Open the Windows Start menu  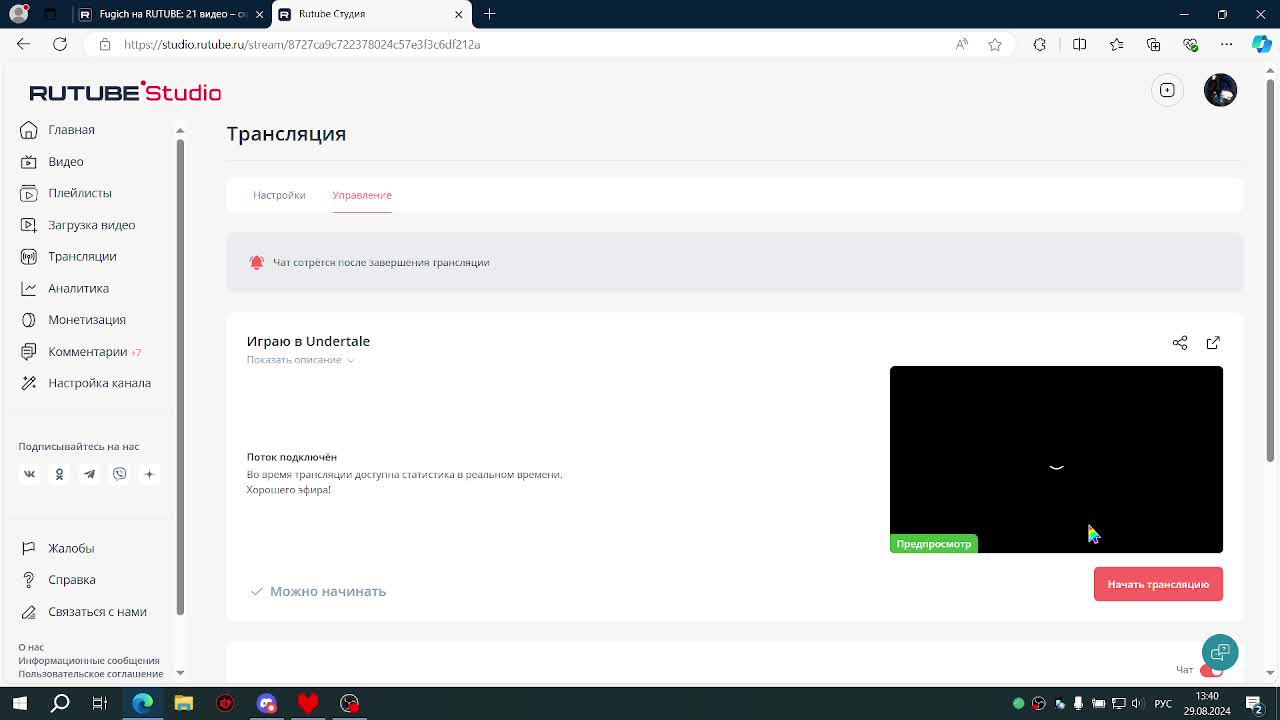tap(20, 703)
